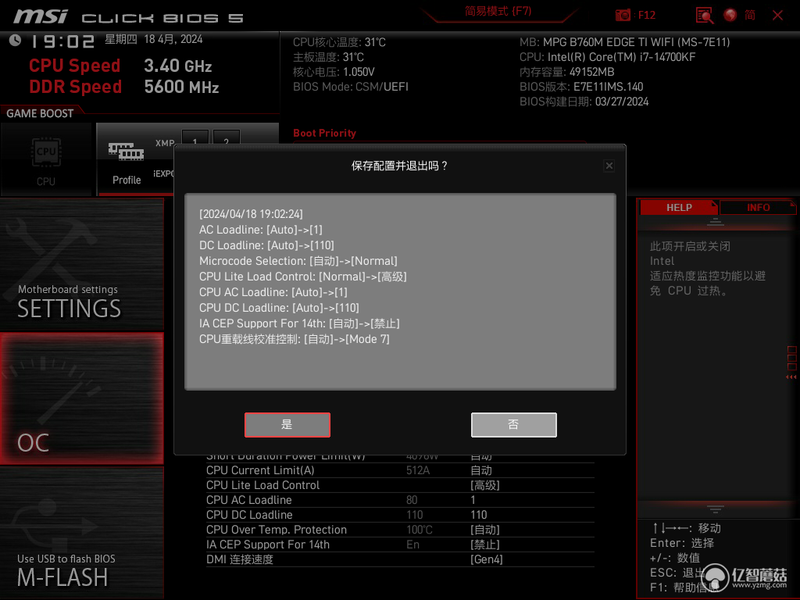The width and height of the screenshot is (800, 600).
Task: Click the 'AC Loadline: [Auto]->[1]' change line
Action: (x=261, y=230)
